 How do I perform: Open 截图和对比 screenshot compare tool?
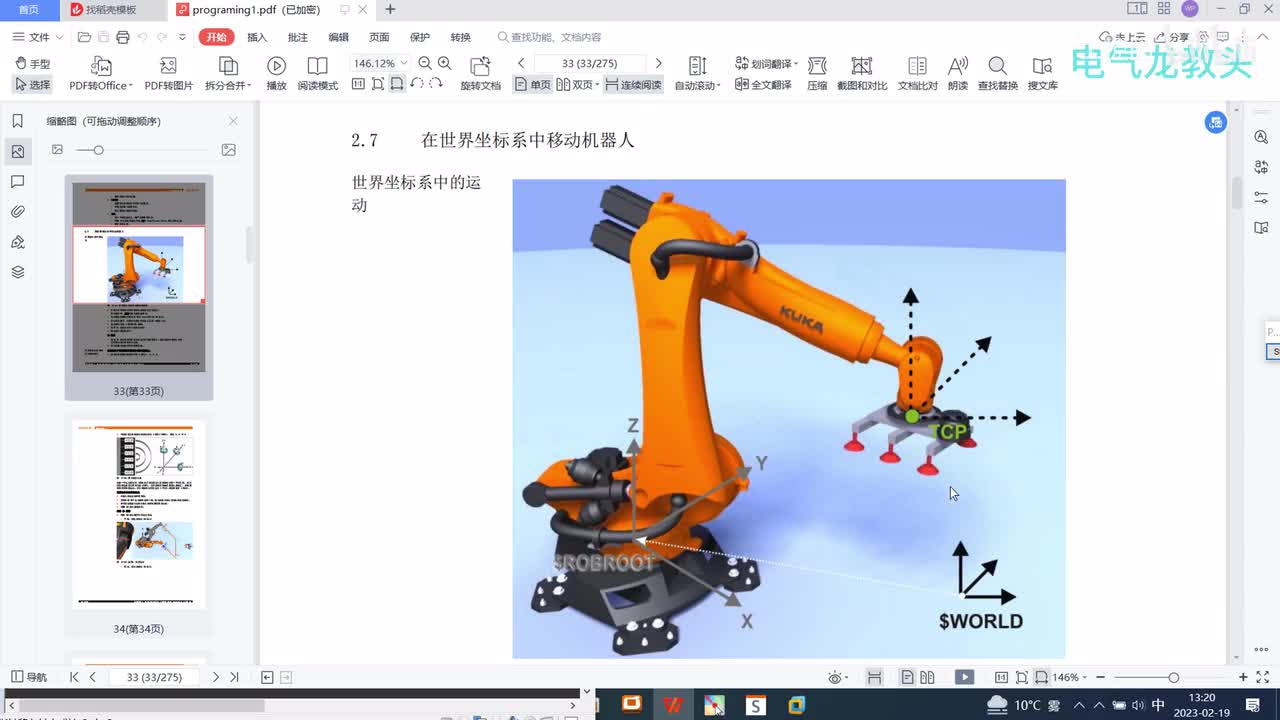point(861,74)
